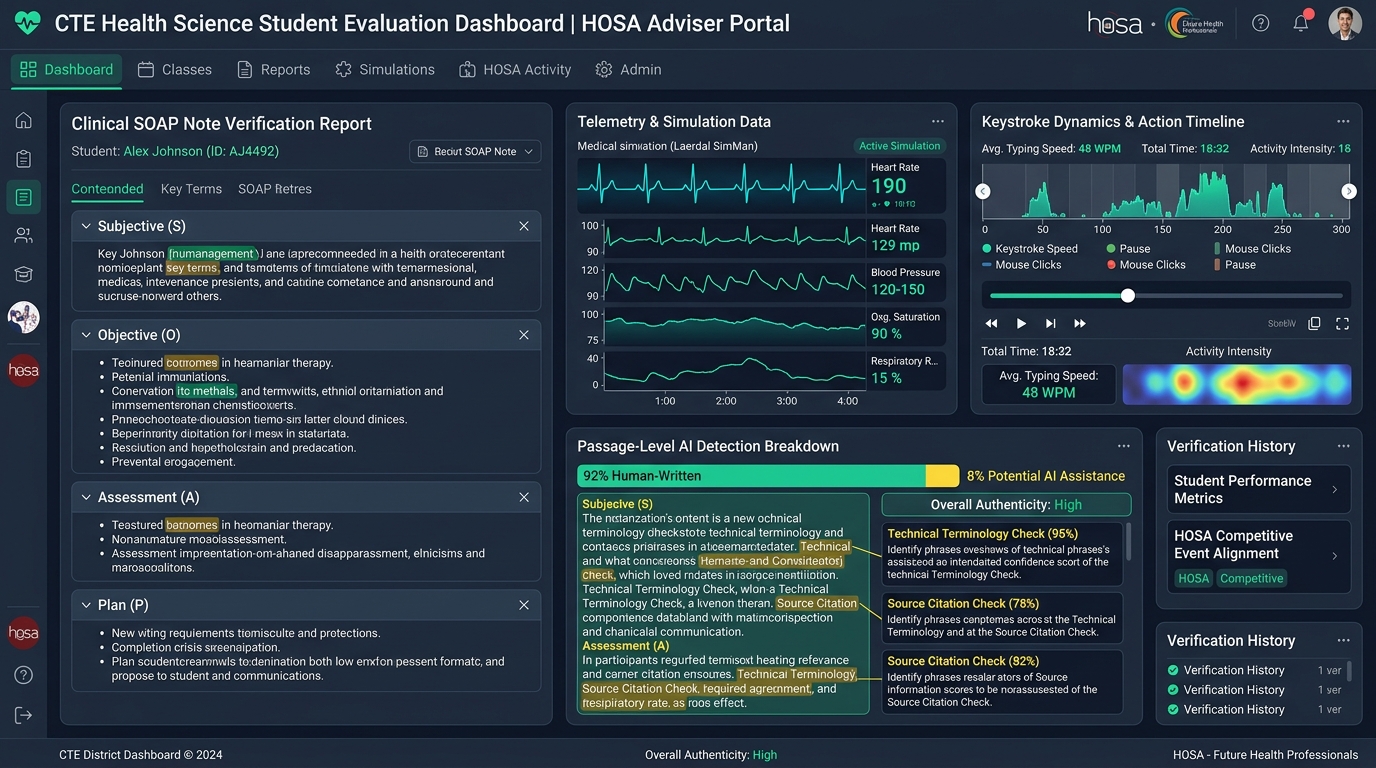The width and height of the screenshot is (1376, 768).
Task: Open the notifications bell
Action: pos(1301,23)
